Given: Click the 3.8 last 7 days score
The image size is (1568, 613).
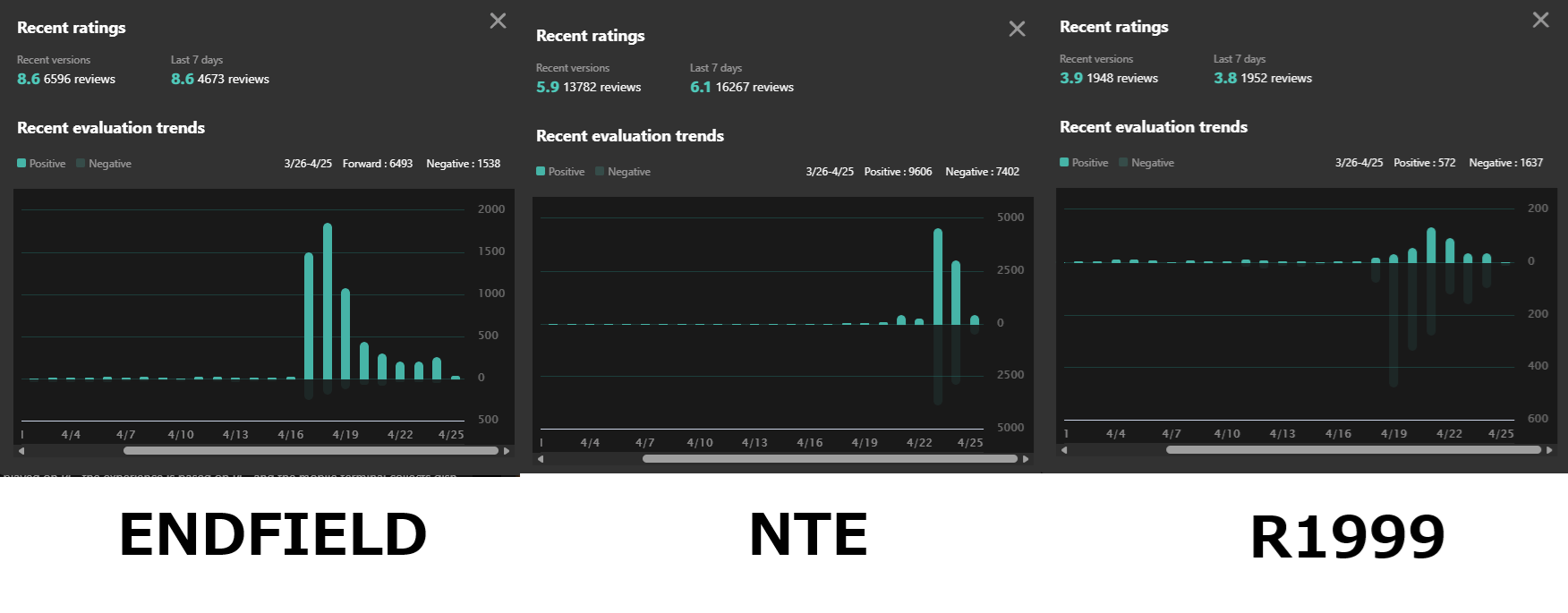Looking at the screenshot, I should coord(1225,79).
